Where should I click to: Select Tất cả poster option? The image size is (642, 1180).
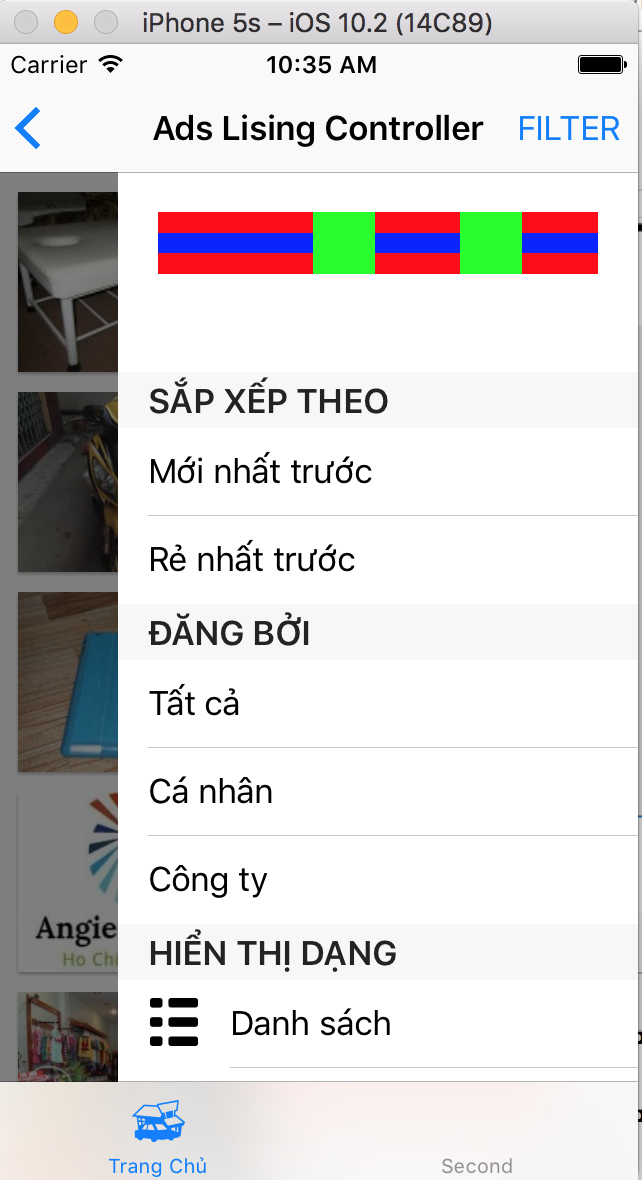pyautogui.click(x=378, y=704)
